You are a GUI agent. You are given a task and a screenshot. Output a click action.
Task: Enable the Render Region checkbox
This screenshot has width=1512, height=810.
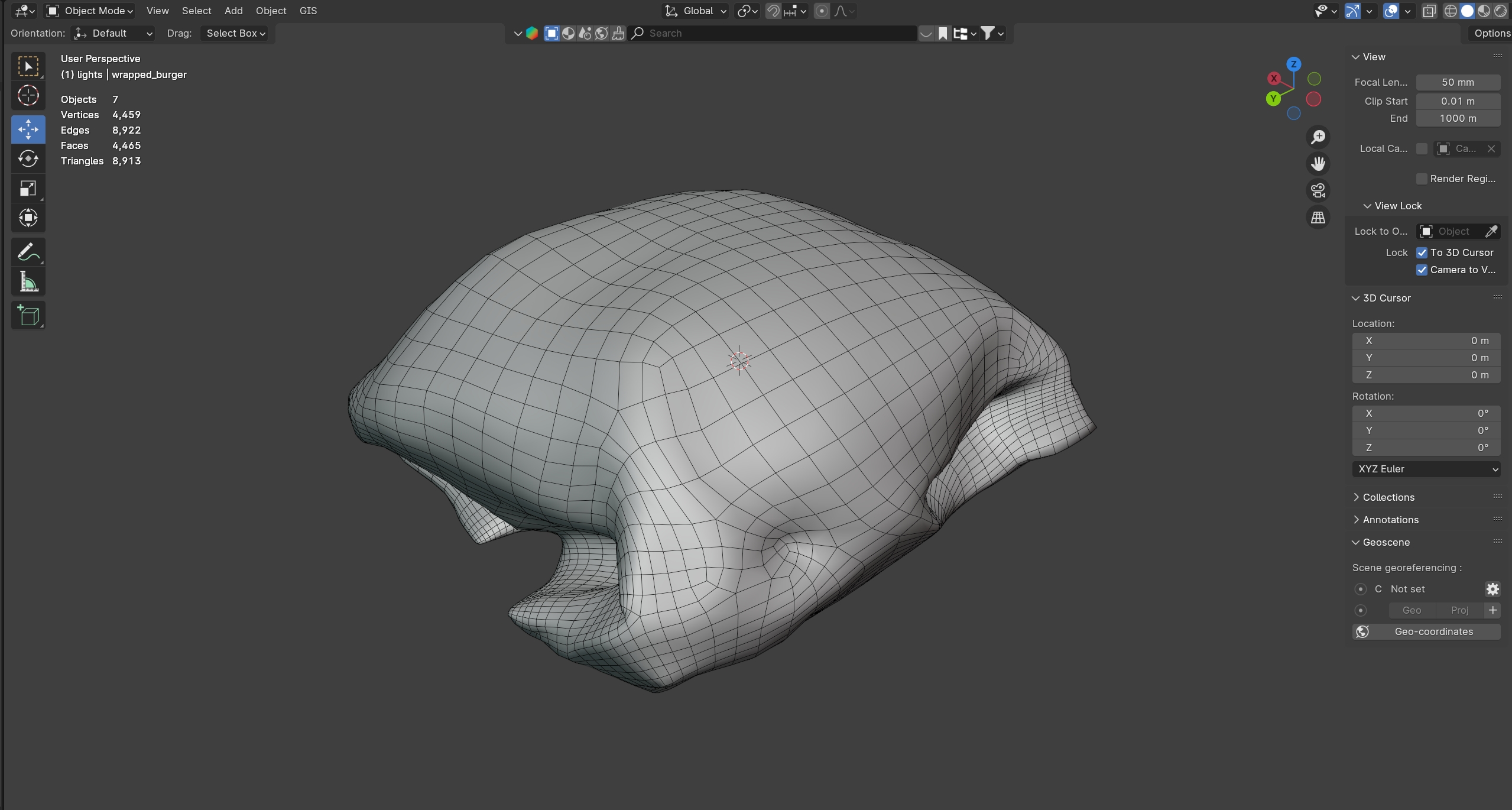coord(1422,179)
